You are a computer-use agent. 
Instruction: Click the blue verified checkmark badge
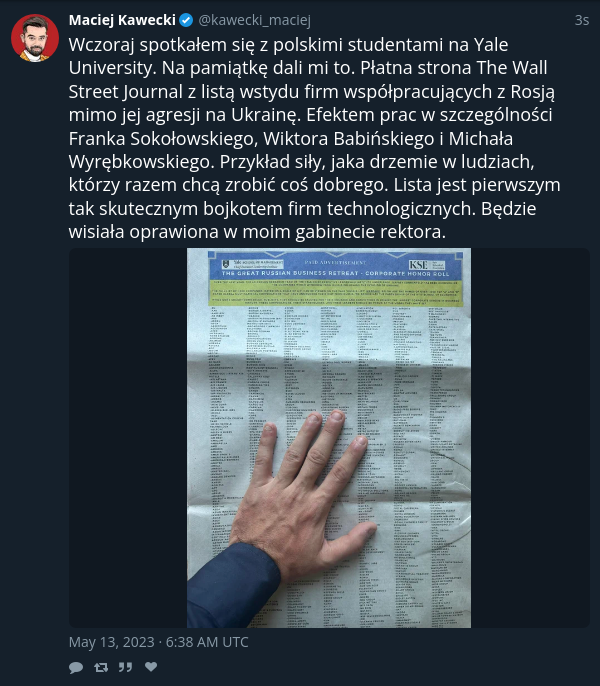click(x=186, y=20)
